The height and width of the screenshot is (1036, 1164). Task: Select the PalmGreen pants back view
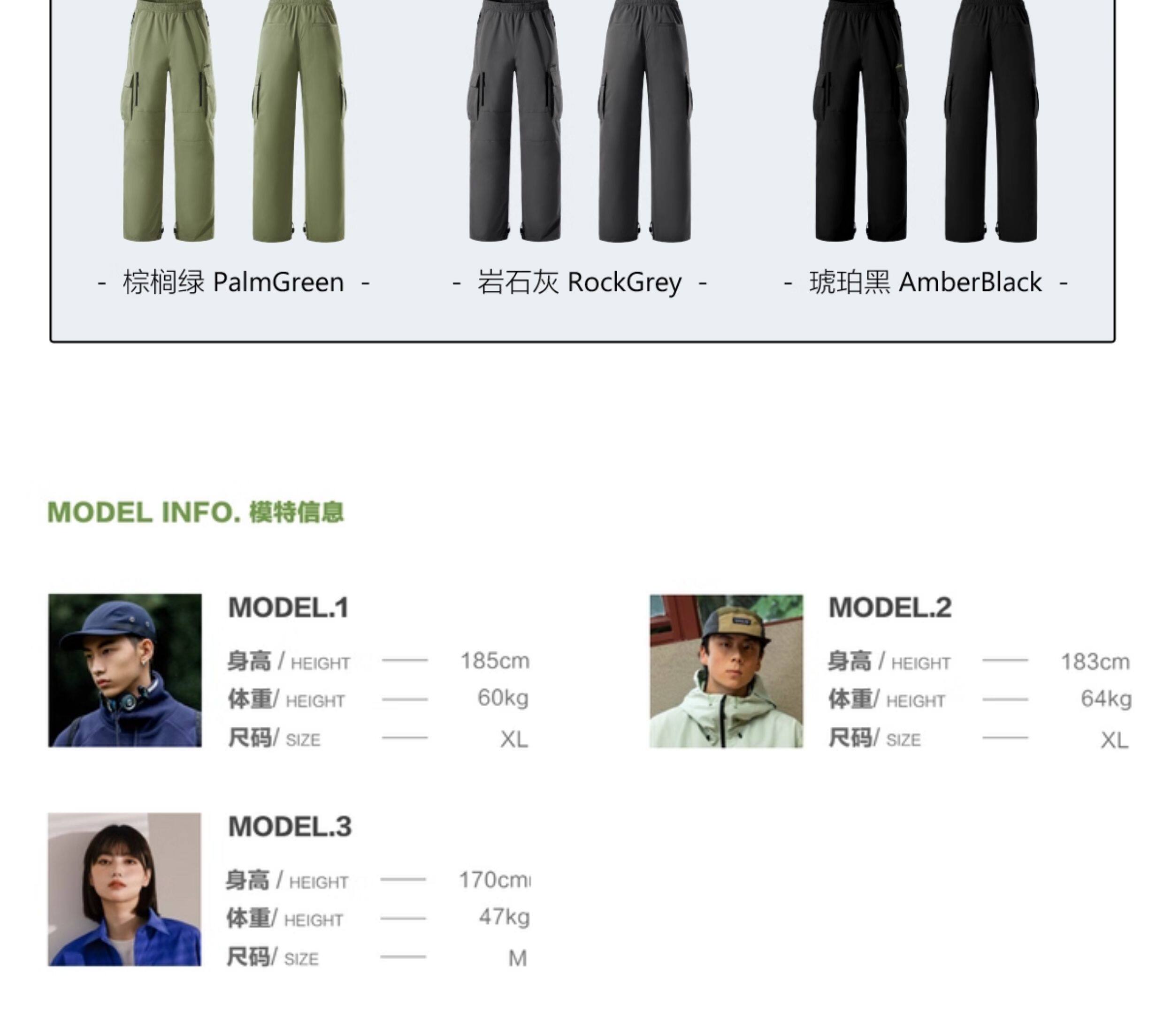[x=299, y=121]
